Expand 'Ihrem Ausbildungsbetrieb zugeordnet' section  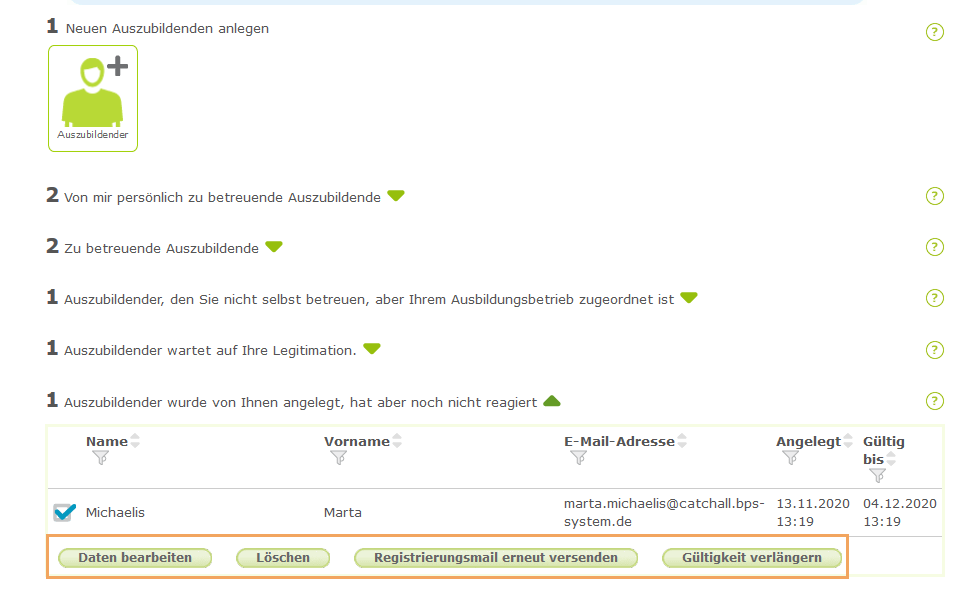point(688,298)
